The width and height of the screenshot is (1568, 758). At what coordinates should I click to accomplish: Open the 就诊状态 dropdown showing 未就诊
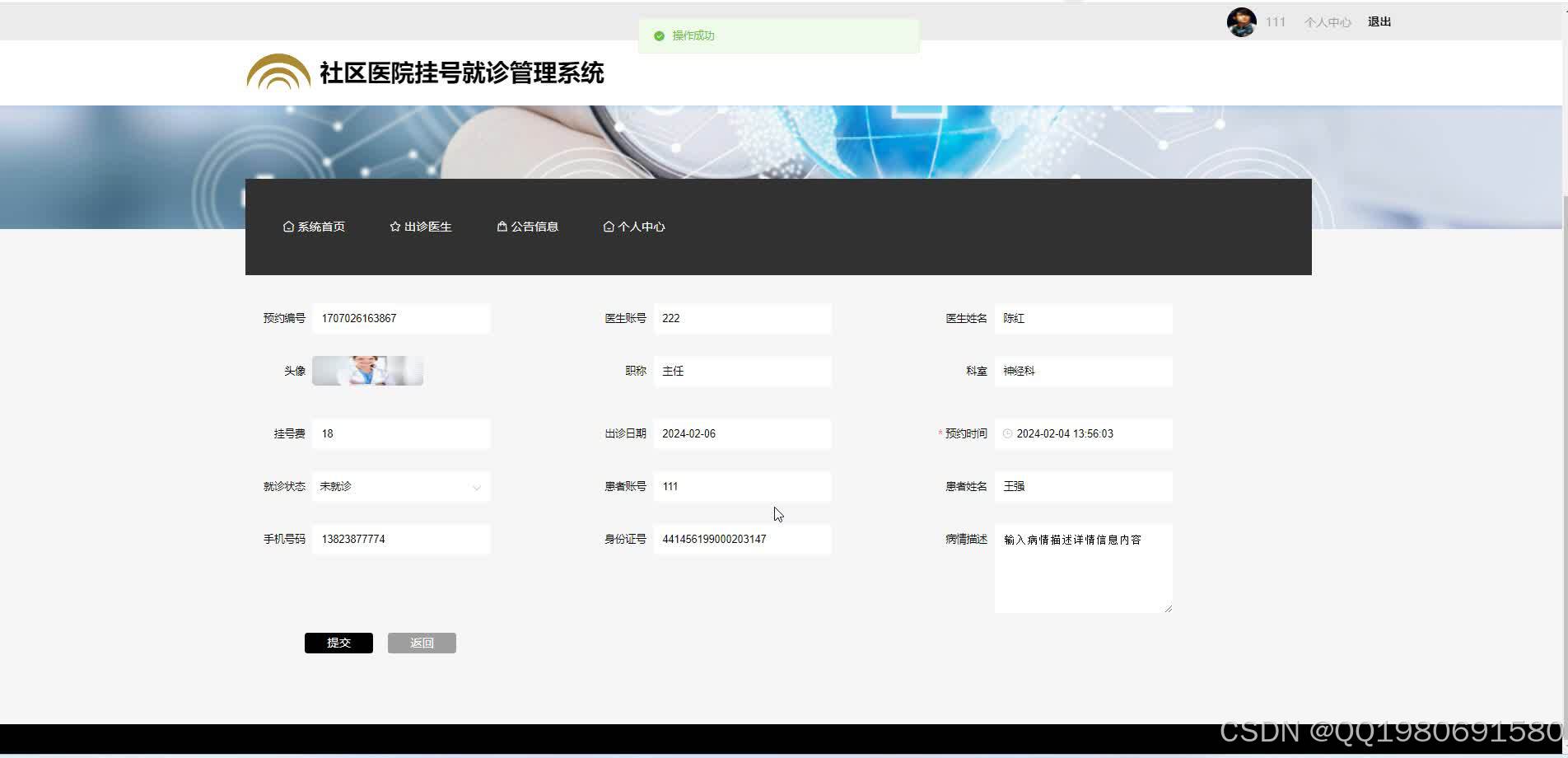point(401,486)
